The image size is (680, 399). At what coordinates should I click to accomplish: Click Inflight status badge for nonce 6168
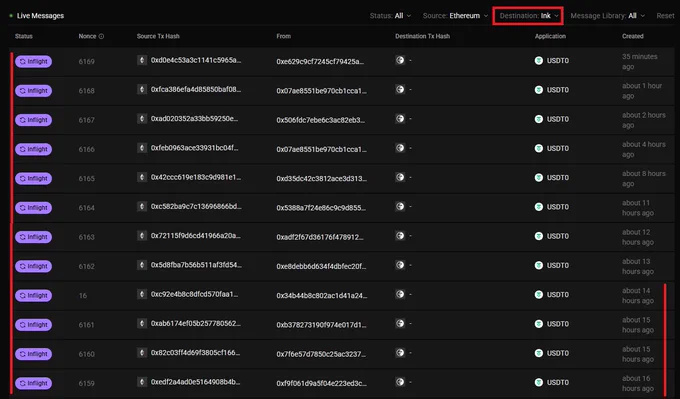33,91
